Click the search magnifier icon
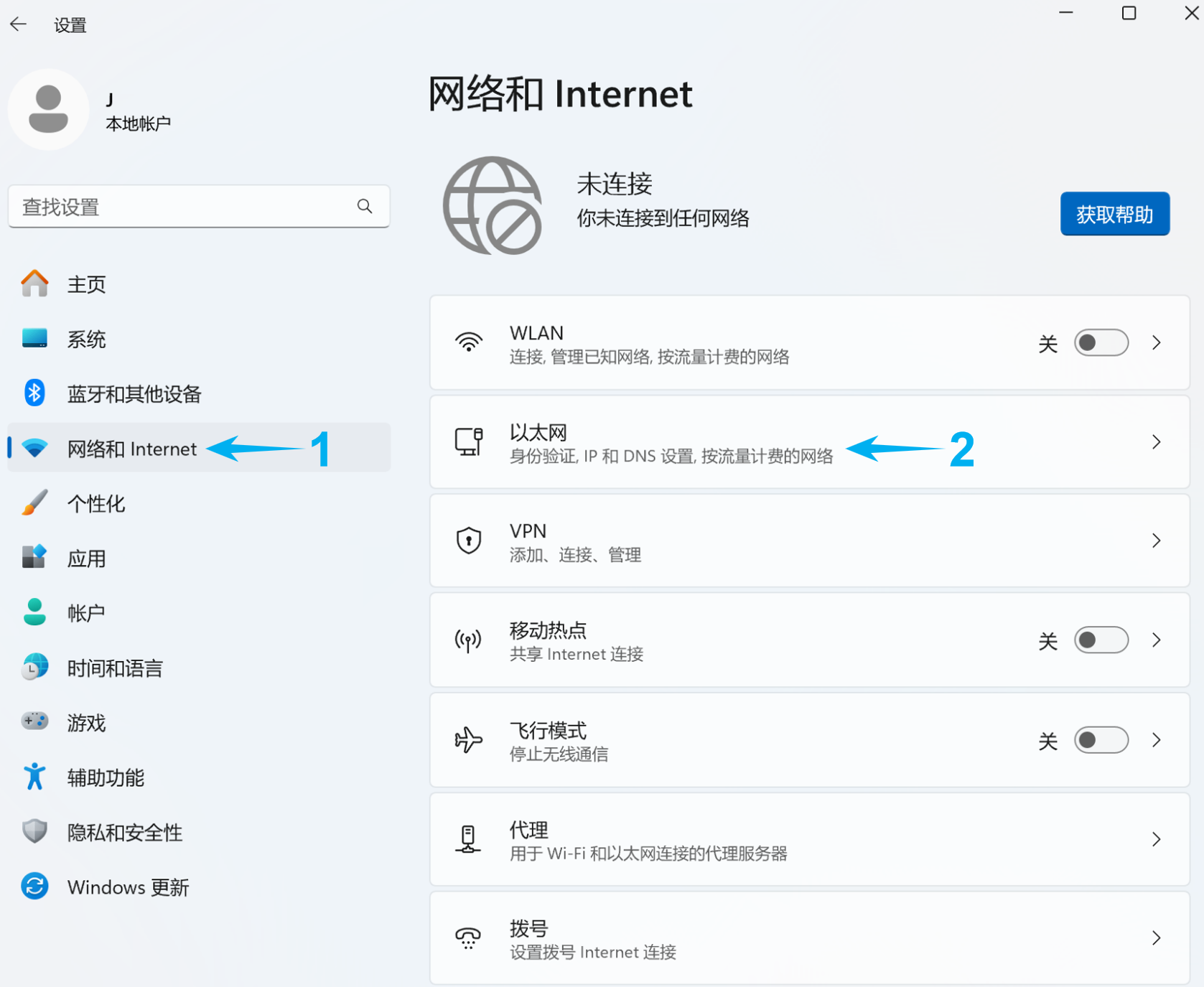Screen dimensions: 1204x987 pos(365,207)
